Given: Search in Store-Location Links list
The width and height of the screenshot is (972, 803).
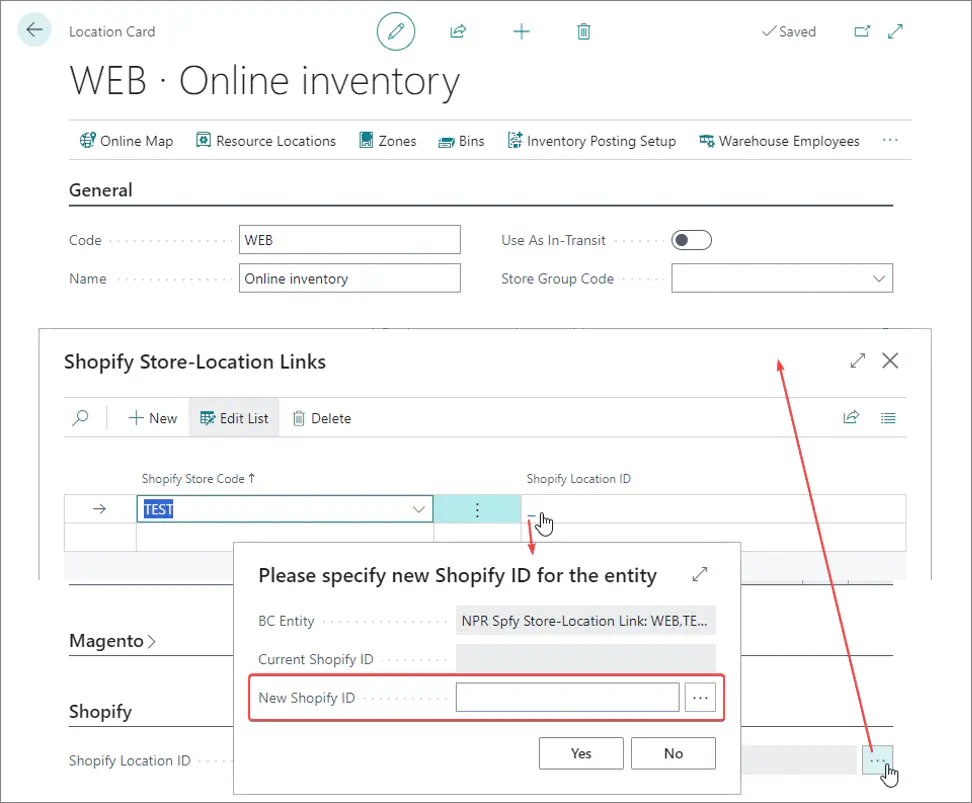Looking at the screenshot, I should 81,418.
